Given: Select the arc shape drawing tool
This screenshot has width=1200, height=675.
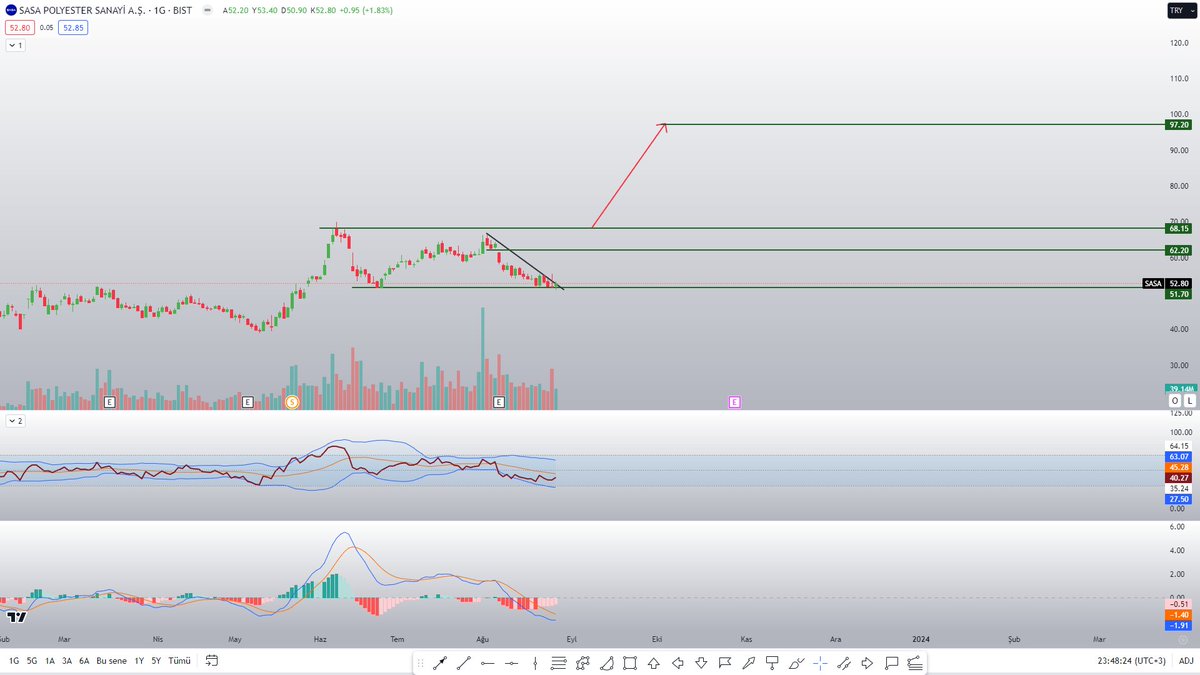Looking at the screenshot, I should pos(607,662).
